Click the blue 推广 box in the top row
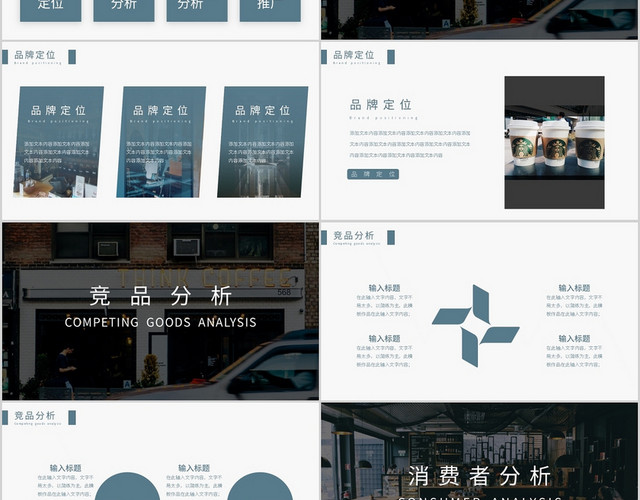Image resolution: width=640 pixels, height=500 pixels. 270,10
